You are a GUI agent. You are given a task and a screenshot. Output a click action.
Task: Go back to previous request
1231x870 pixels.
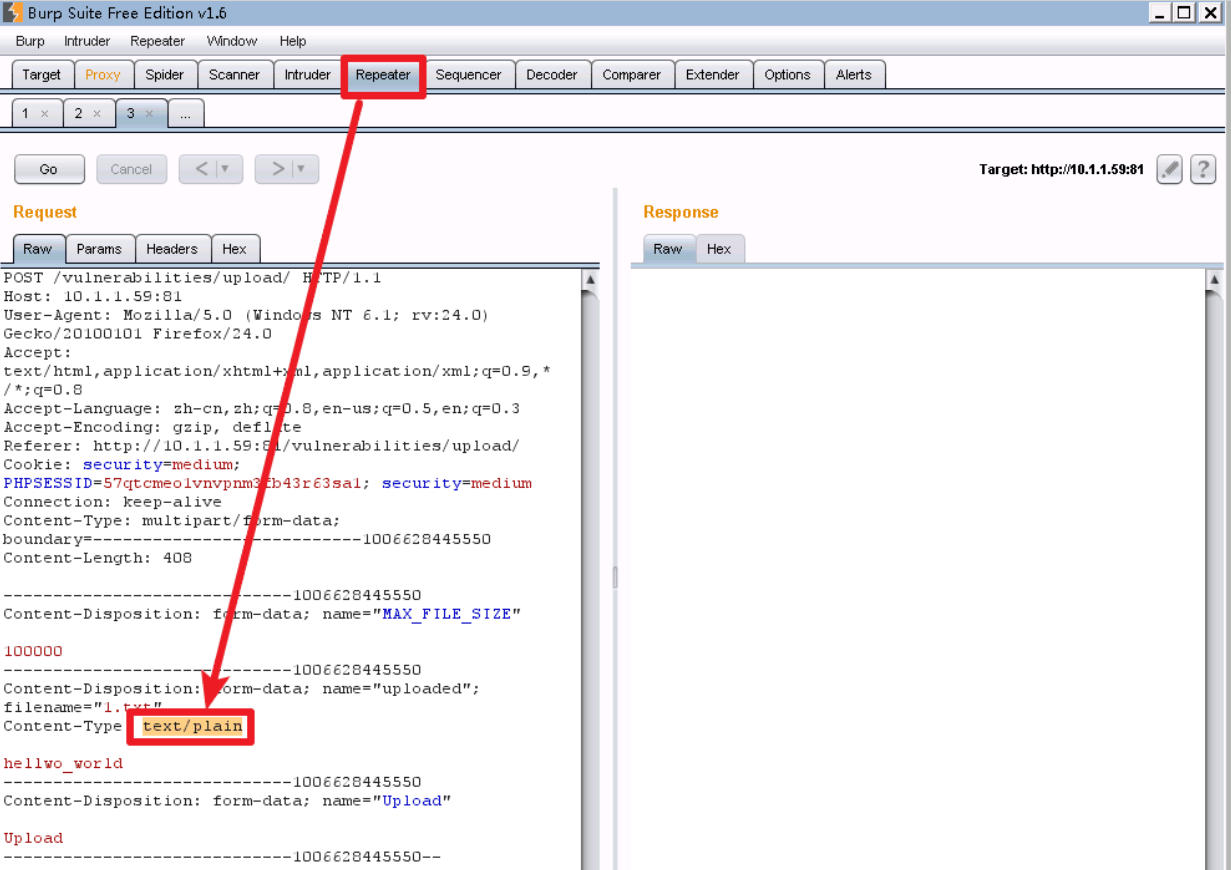[201, 169]
